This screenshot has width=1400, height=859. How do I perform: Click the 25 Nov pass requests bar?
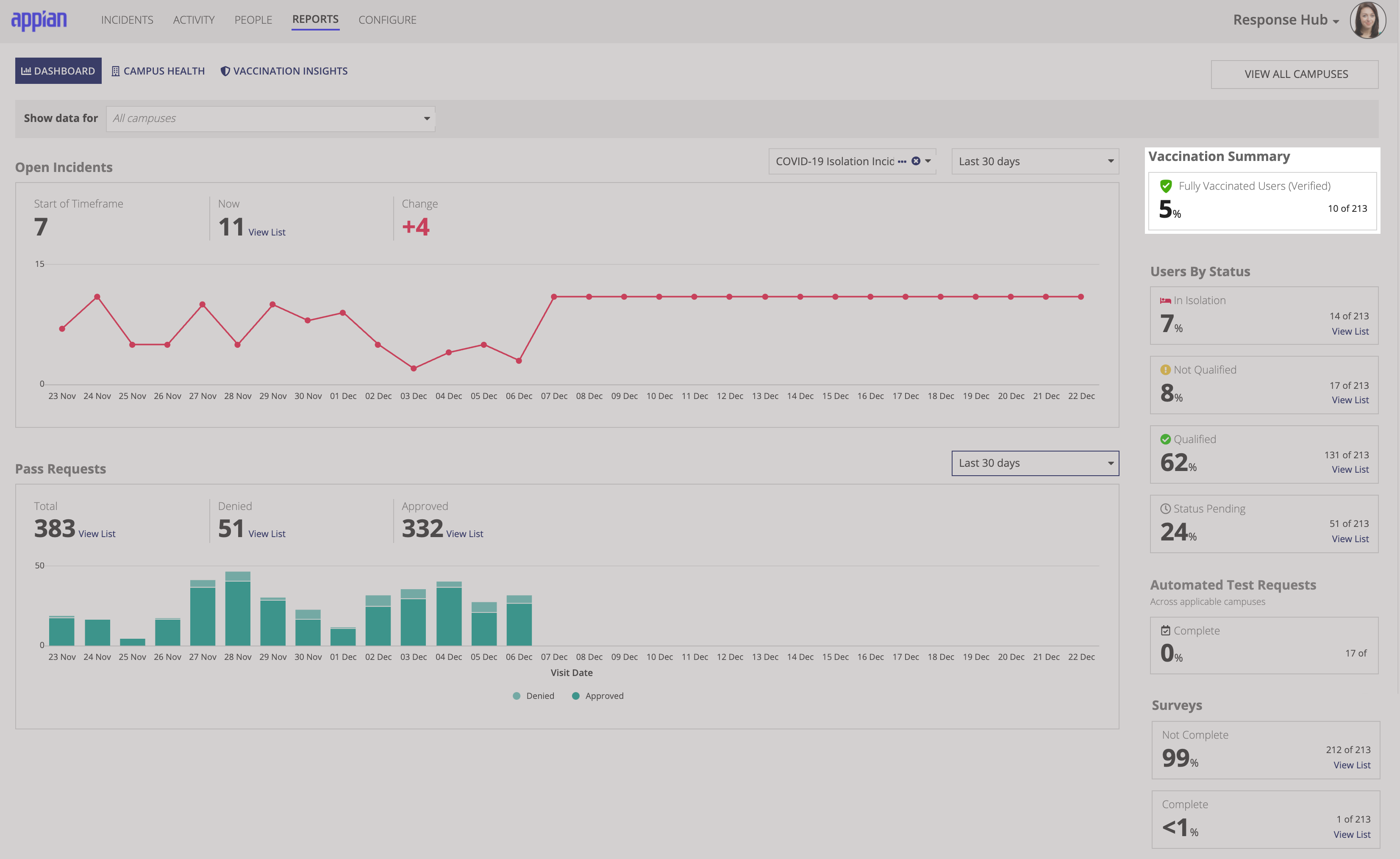[132, 642]
